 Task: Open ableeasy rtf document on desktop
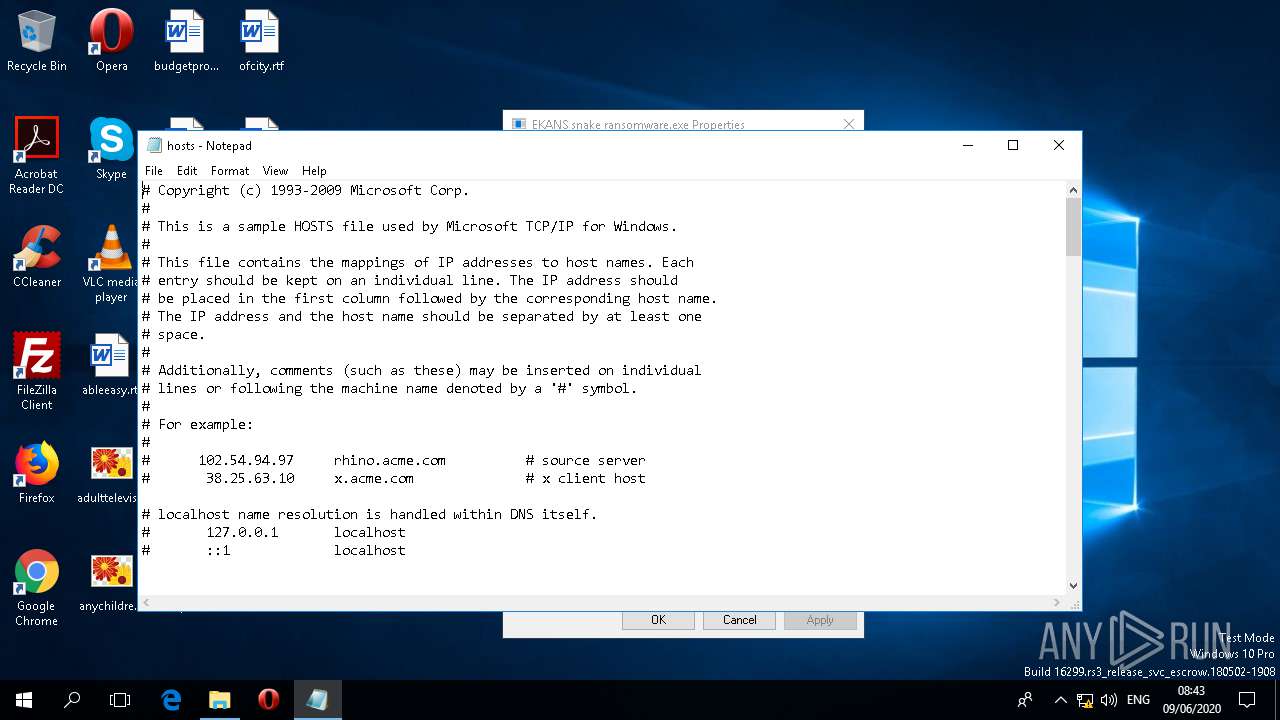[x=111, y=366]
